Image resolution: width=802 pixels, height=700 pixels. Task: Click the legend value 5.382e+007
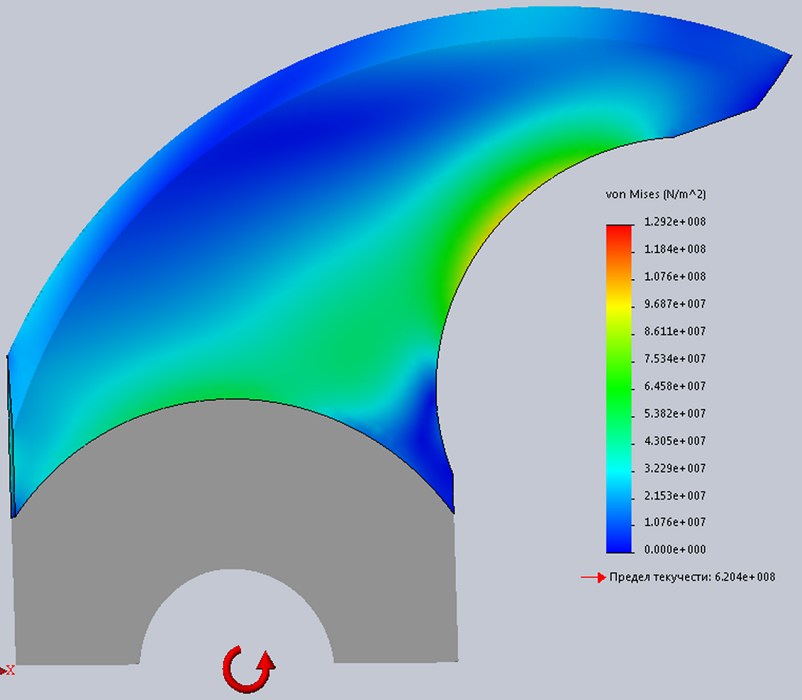675,414
